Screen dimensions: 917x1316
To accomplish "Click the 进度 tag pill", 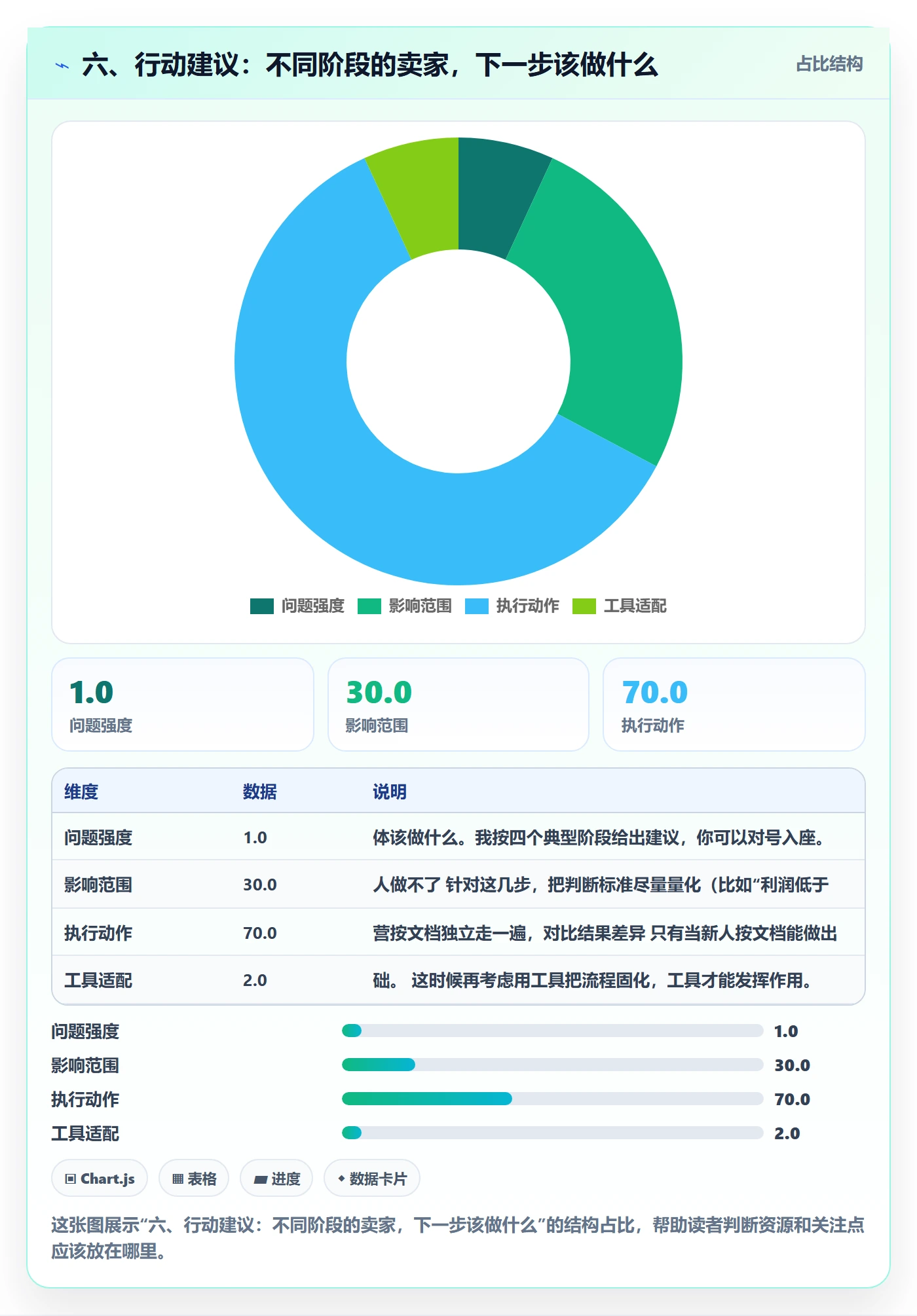I will (276, 1179).
